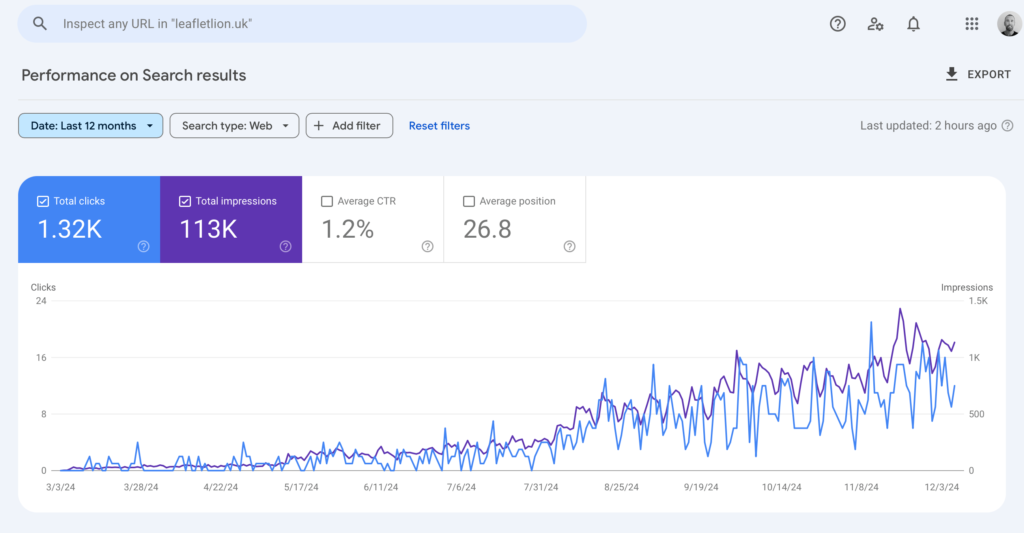Click the Last updated help icon

tap(1008, 125)
